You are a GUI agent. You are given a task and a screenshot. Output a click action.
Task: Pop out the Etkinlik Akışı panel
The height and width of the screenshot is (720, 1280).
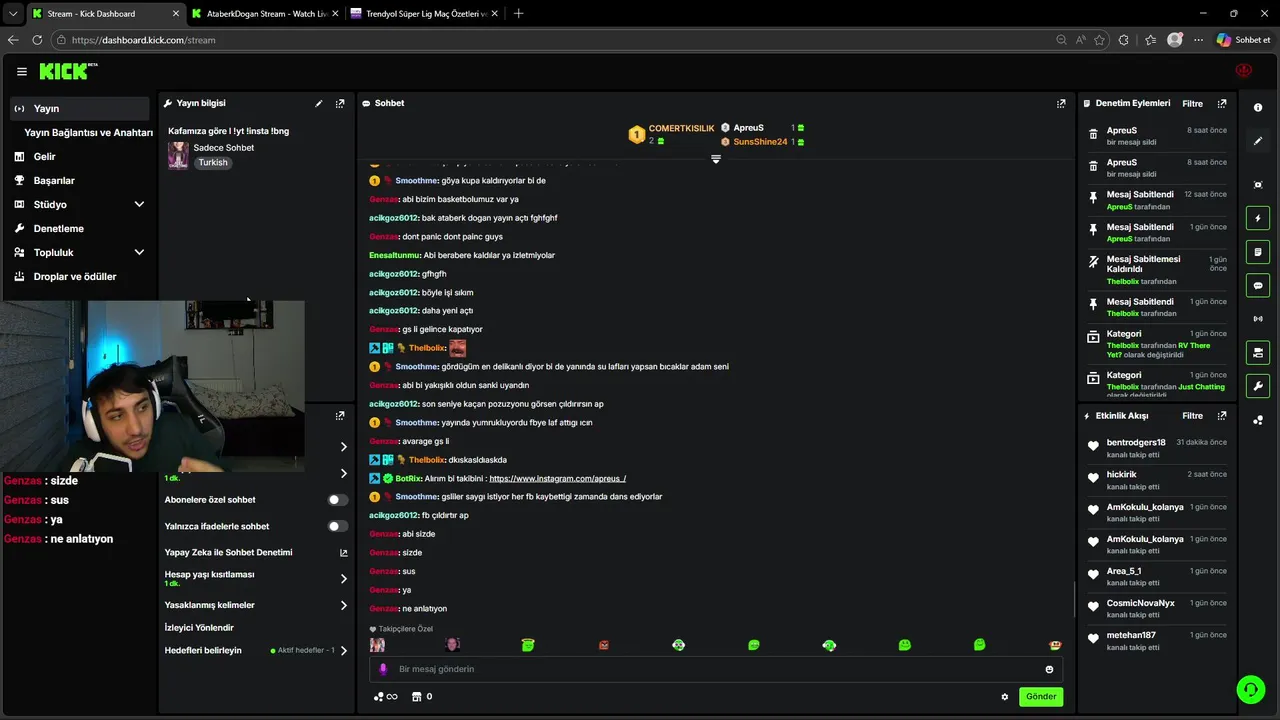pyautogui.click(x=1222, y=415)
